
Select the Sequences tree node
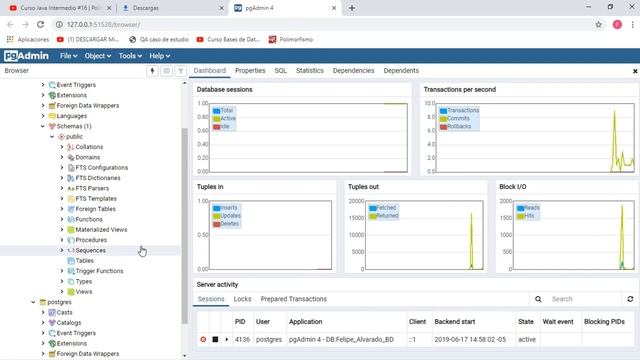click(90, 251)
